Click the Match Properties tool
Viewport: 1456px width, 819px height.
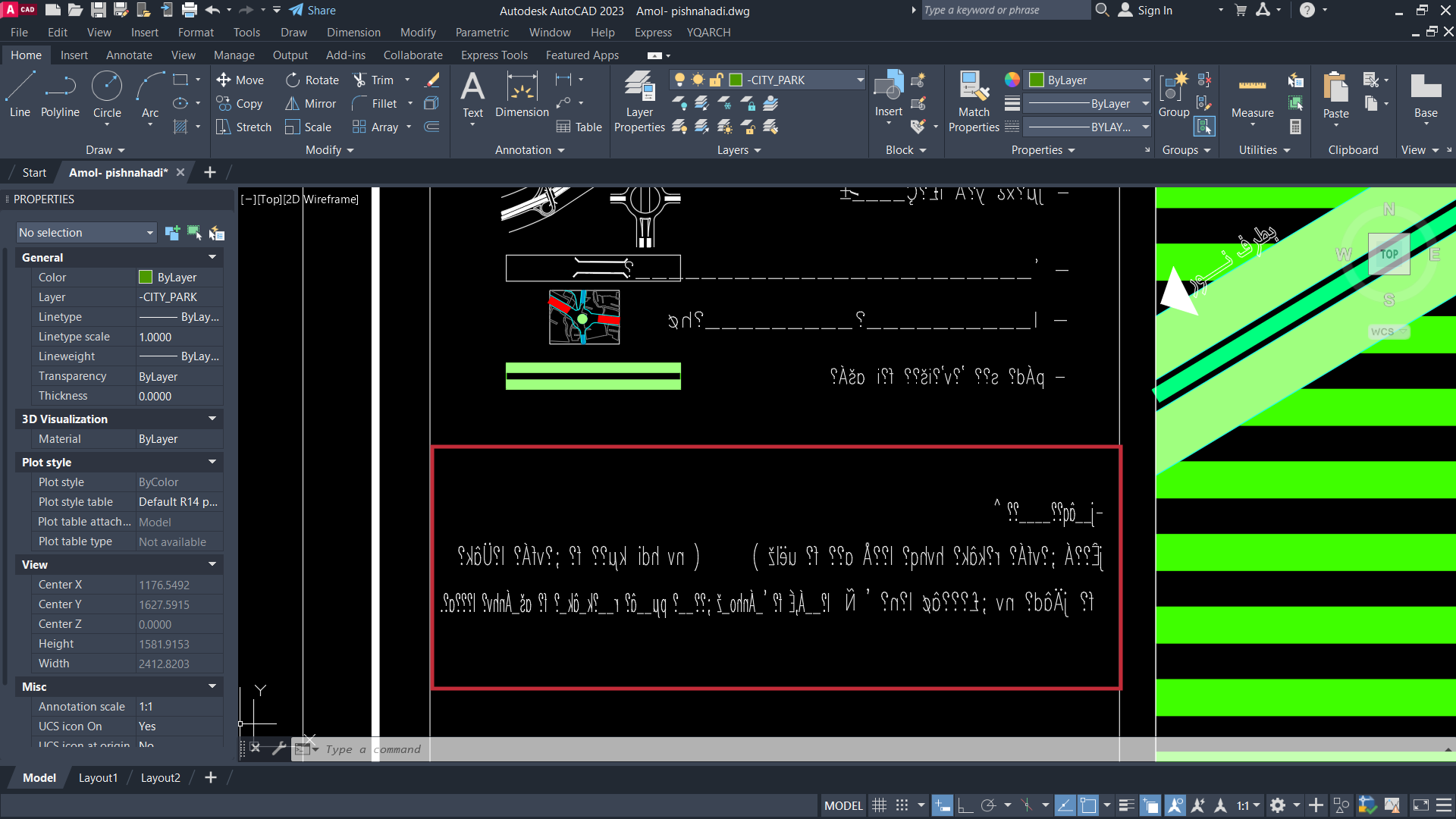click(974, 102)
